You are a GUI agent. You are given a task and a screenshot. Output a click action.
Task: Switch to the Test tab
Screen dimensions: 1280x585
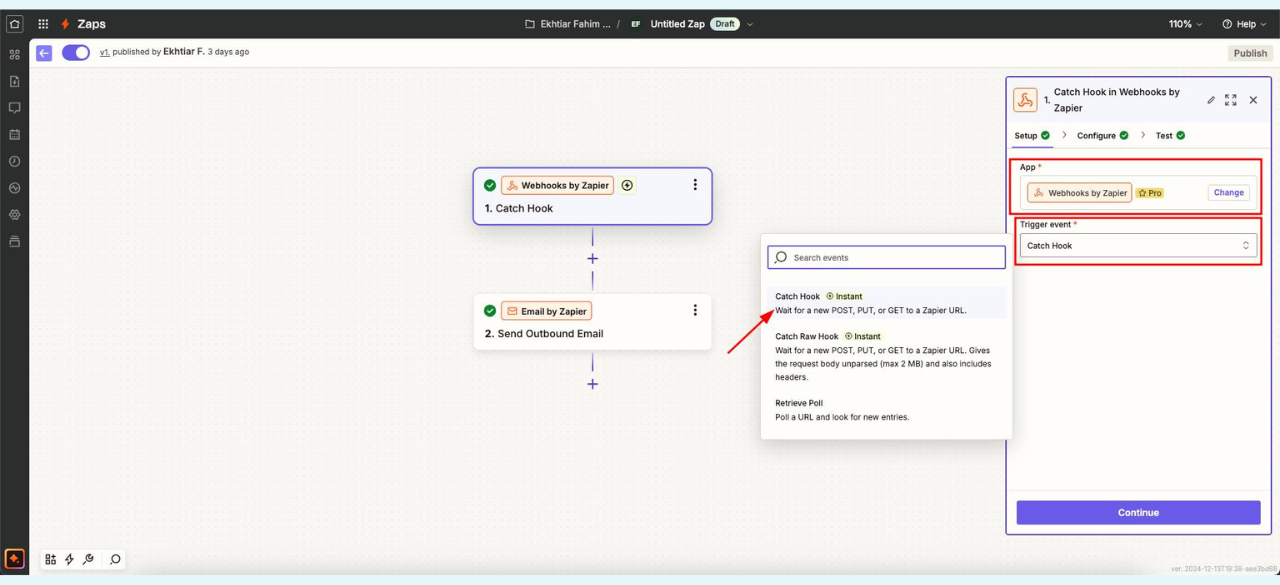(1170, 135)
